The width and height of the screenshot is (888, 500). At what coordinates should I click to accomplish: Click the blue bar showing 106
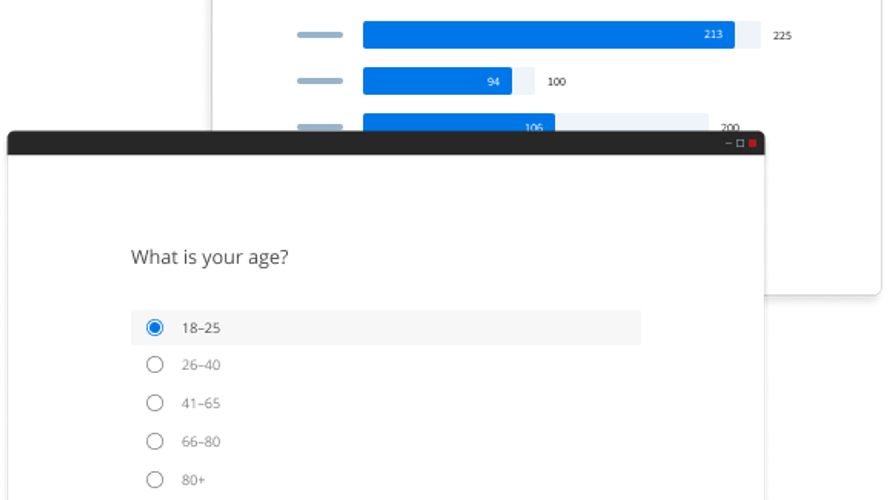(x=458, y=122)
